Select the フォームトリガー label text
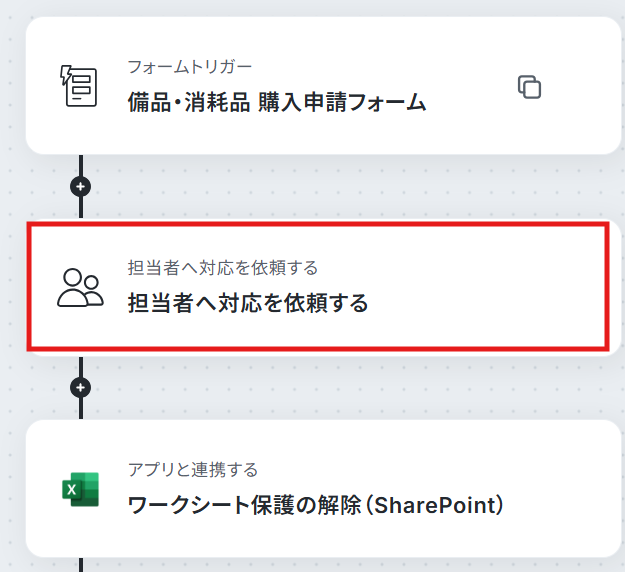This screenshot has height=572, width=625. coord(190,67)
